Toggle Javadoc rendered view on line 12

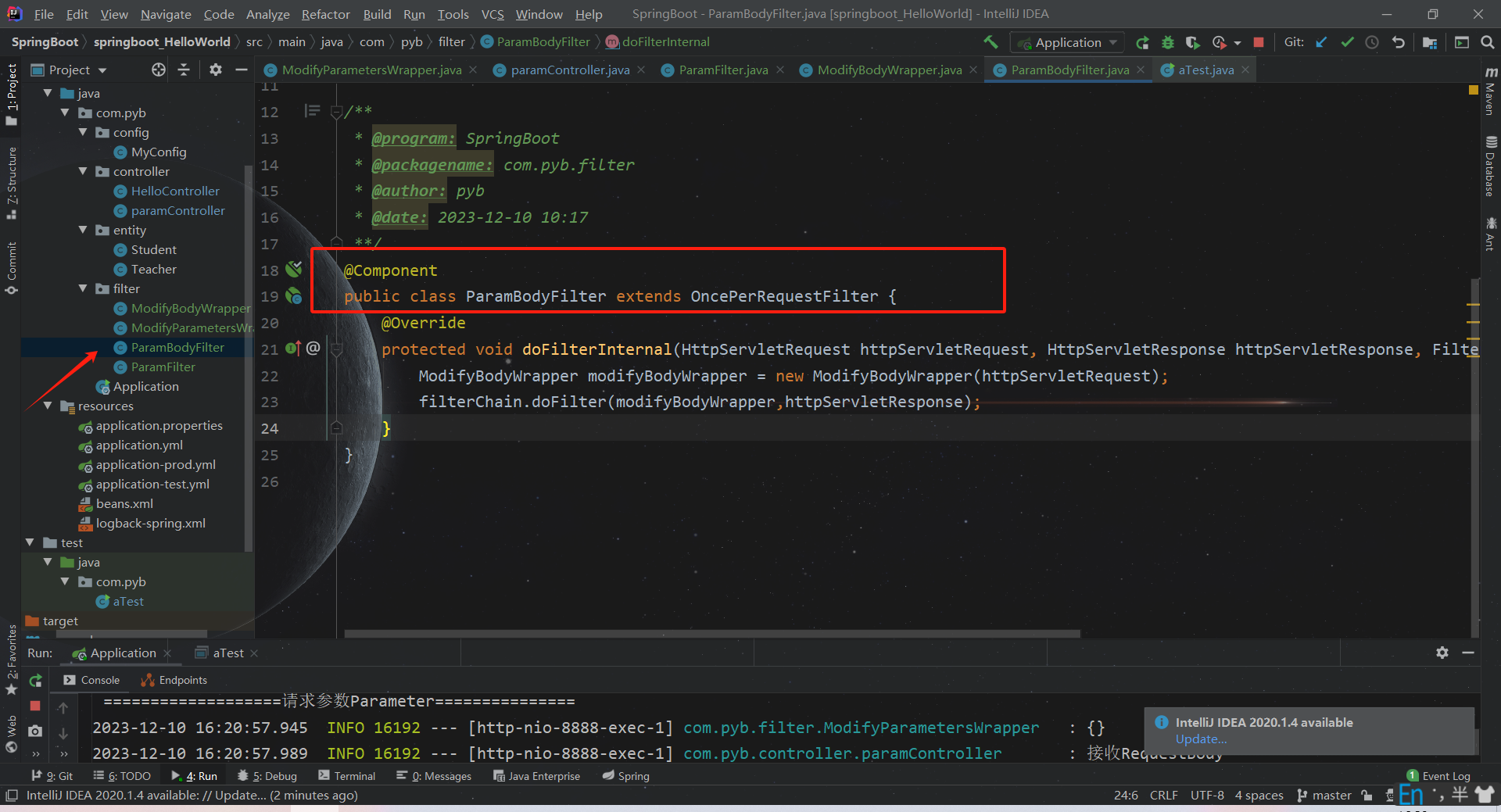tap(312, 111)
